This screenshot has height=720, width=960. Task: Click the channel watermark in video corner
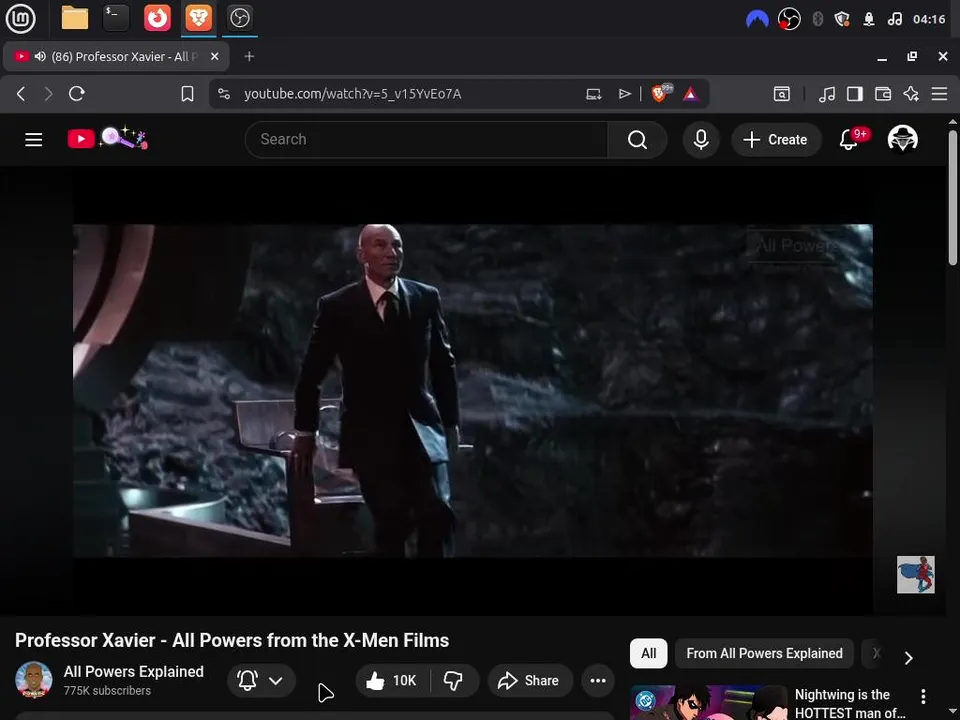tap(915, 574)
